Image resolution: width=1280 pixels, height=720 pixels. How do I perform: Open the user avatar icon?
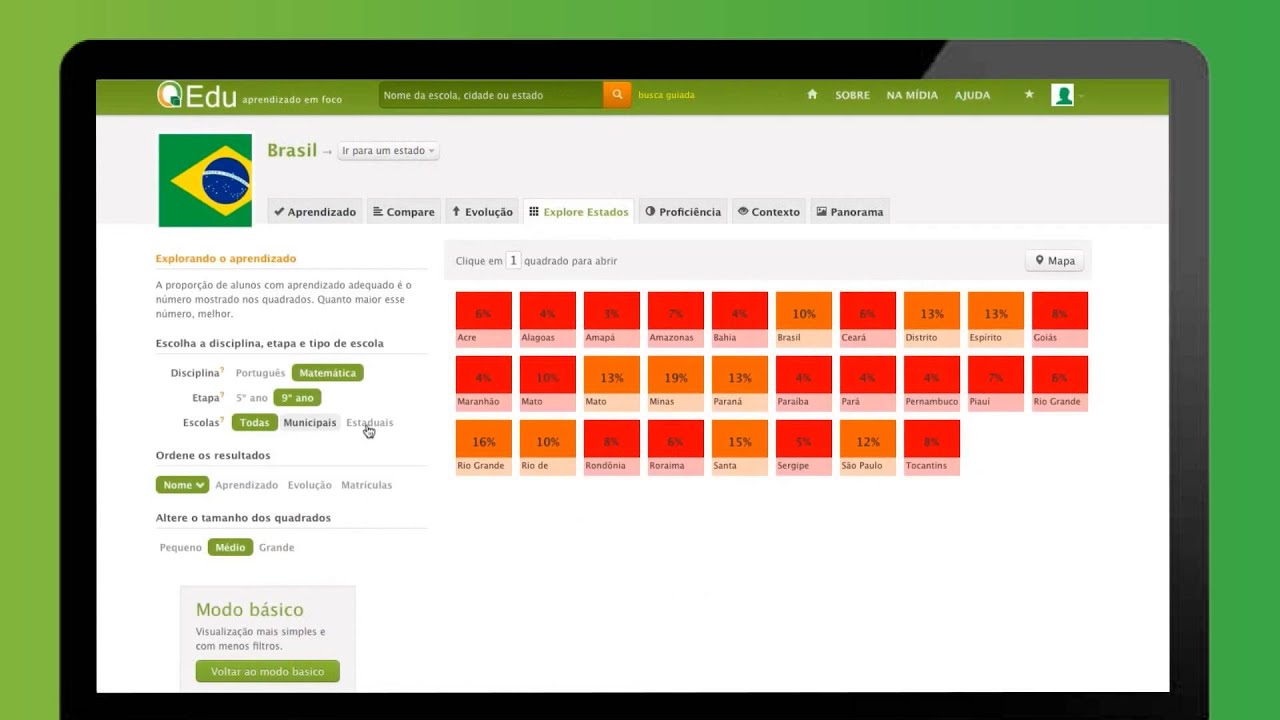point(1062,95)
